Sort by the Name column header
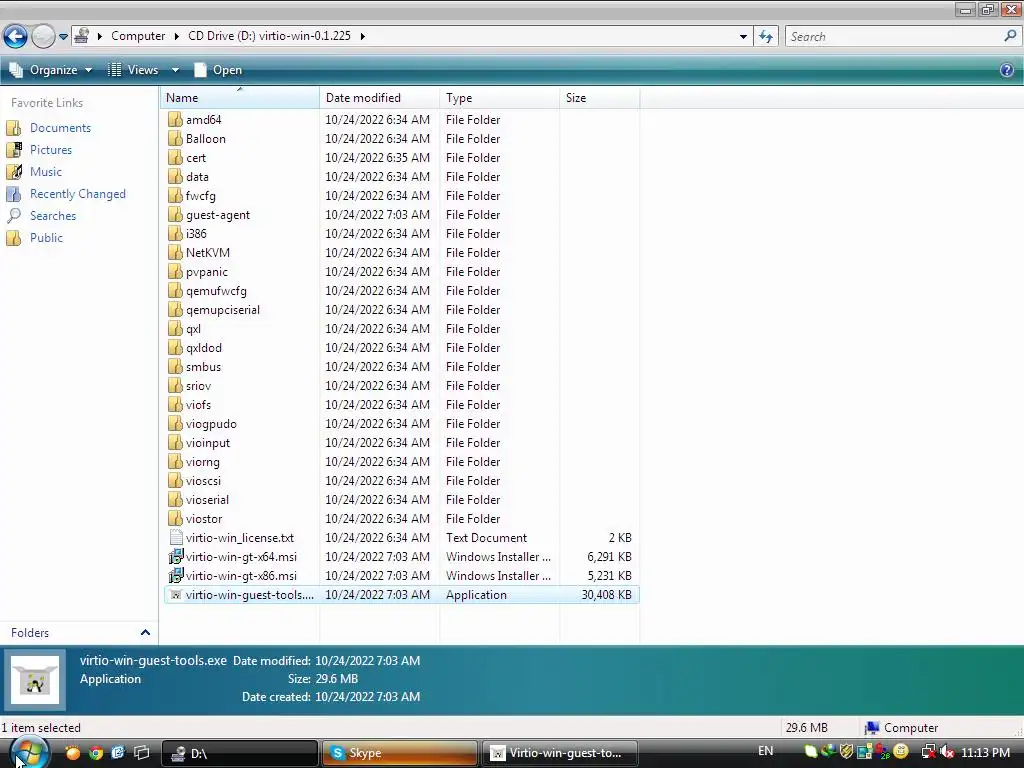 click(240, 97)
